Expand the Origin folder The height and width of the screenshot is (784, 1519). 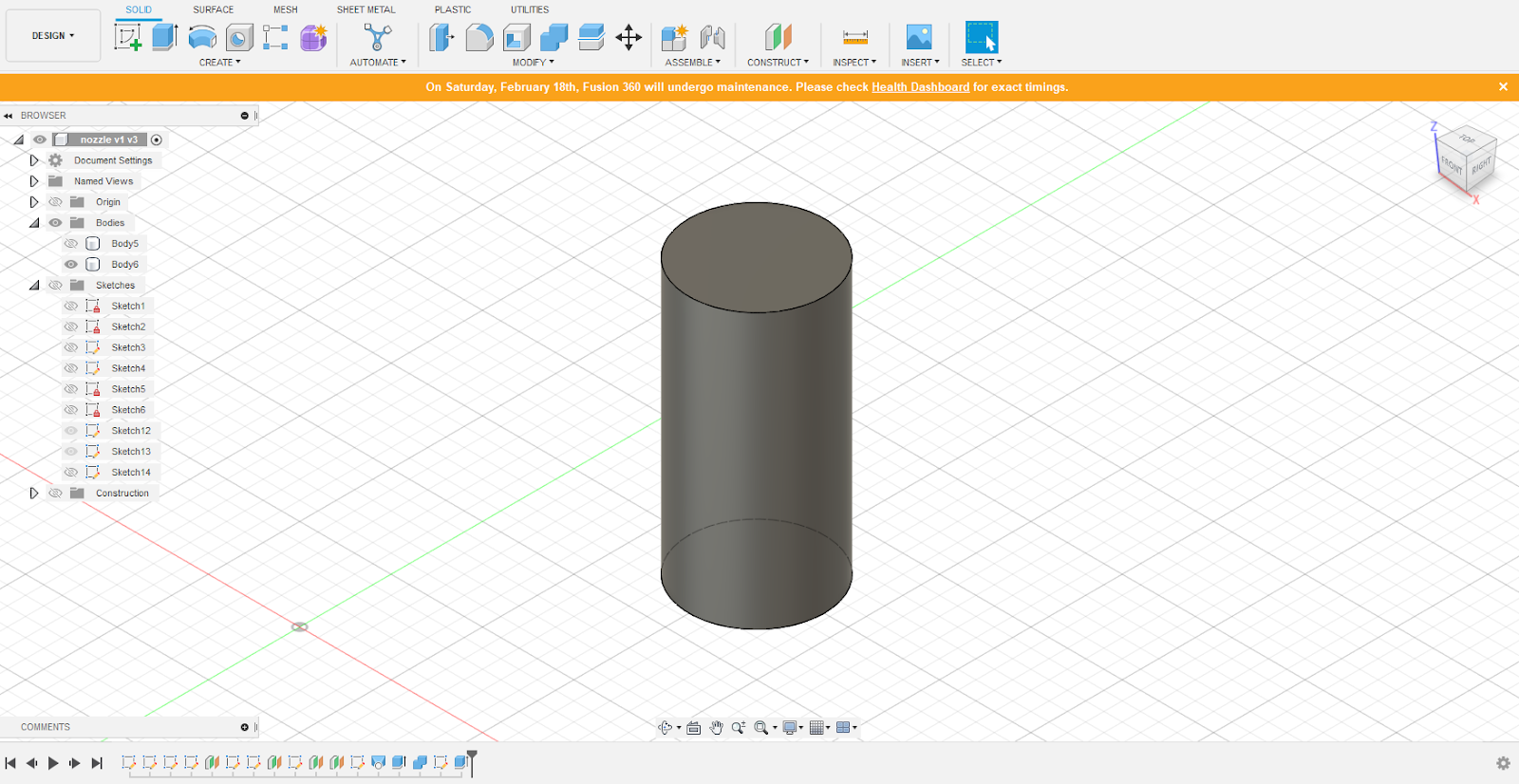34,202
